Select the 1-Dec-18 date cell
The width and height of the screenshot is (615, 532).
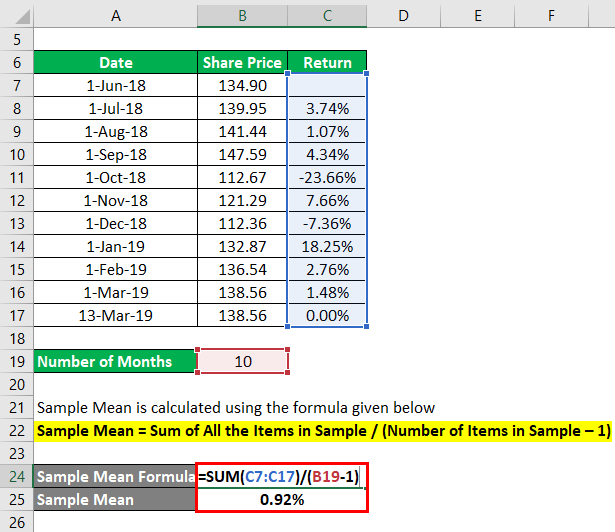[x=116, y=223]
